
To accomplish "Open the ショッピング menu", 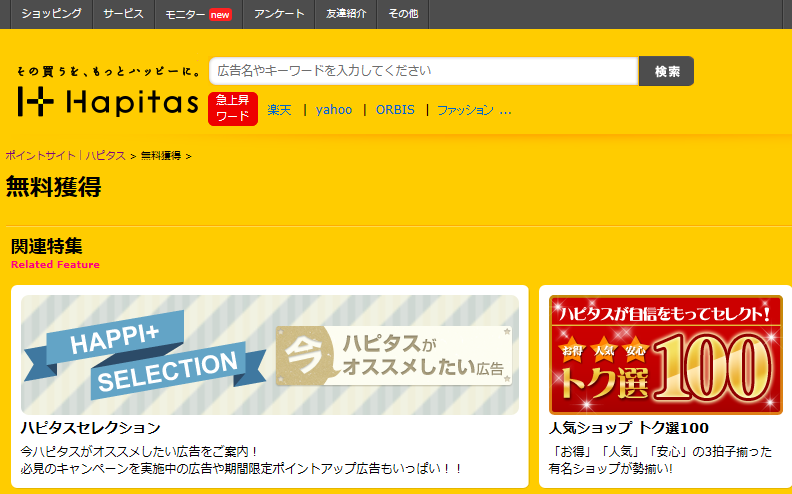I will pyautogui.click(x=51, y=14).
